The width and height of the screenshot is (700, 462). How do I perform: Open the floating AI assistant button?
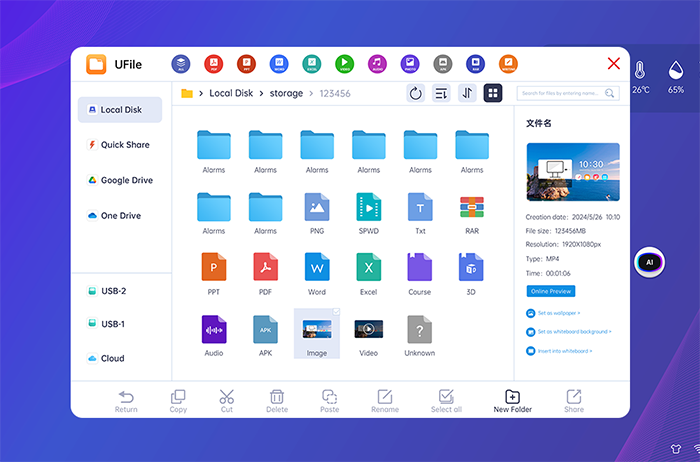[x=649, y=261]
